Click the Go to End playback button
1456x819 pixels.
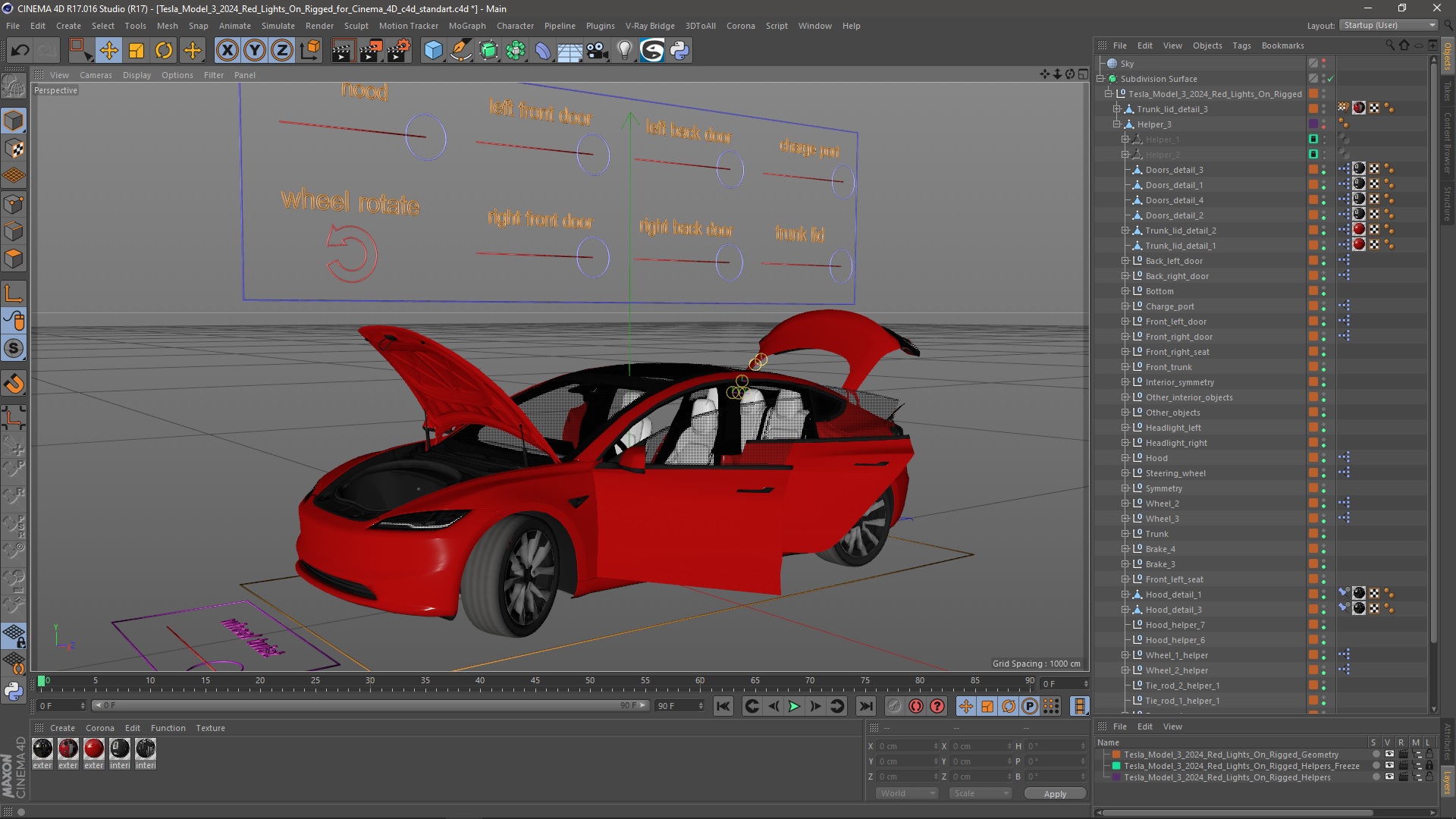pos(865,707)
